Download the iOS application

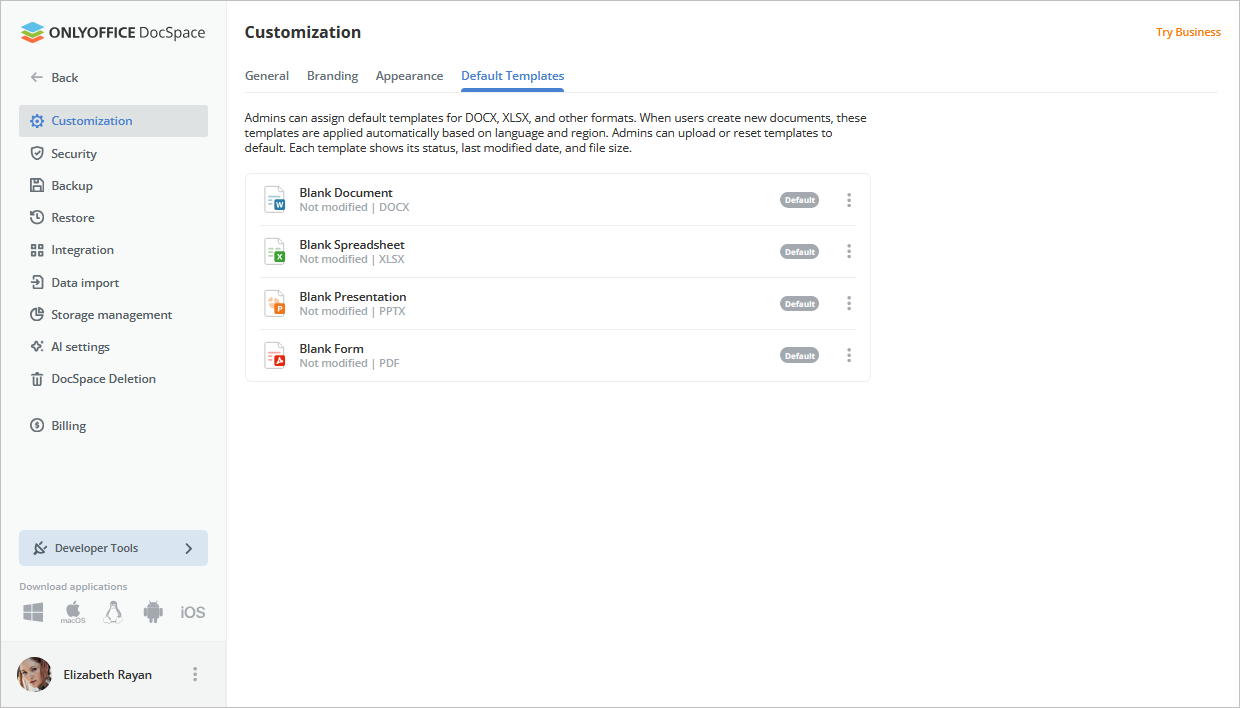coord(193,612)
